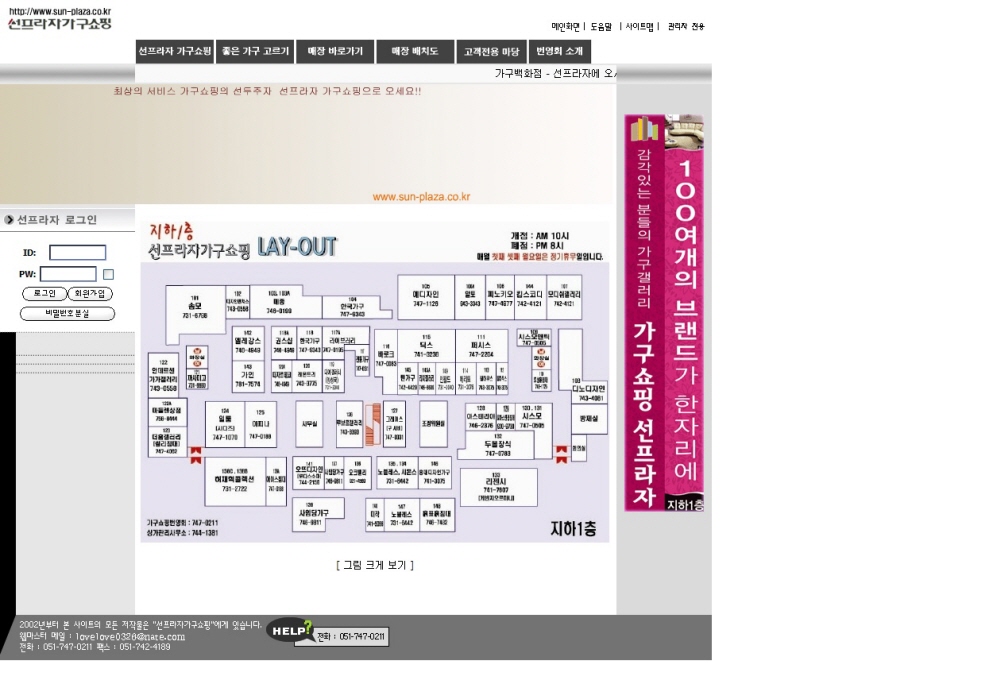Screen dimensions: 1000x686
Task: Click the 그림 크게 보기 link
Action: coord(375,565)
